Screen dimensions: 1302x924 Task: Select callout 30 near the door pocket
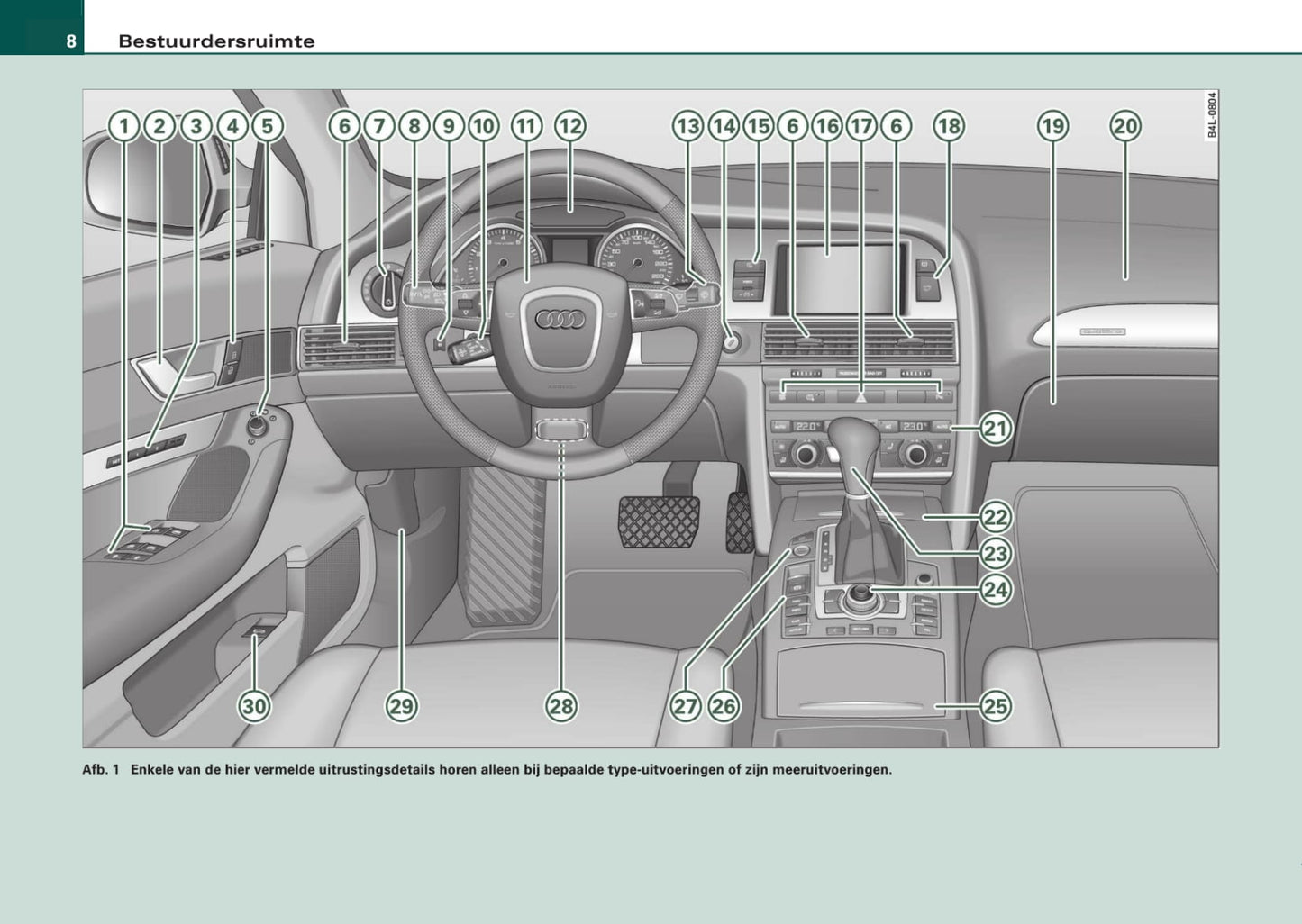[x=254, y=707]
